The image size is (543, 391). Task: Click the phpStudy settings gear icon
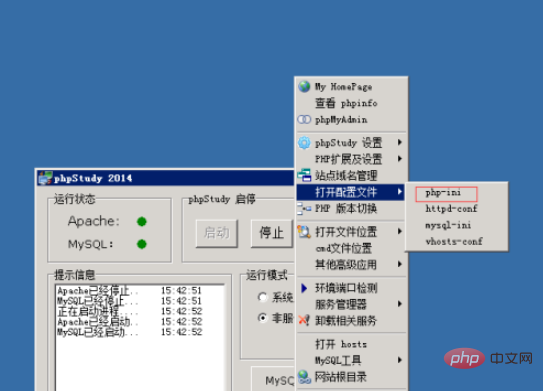pyautogui.click(x=304, y=143)
